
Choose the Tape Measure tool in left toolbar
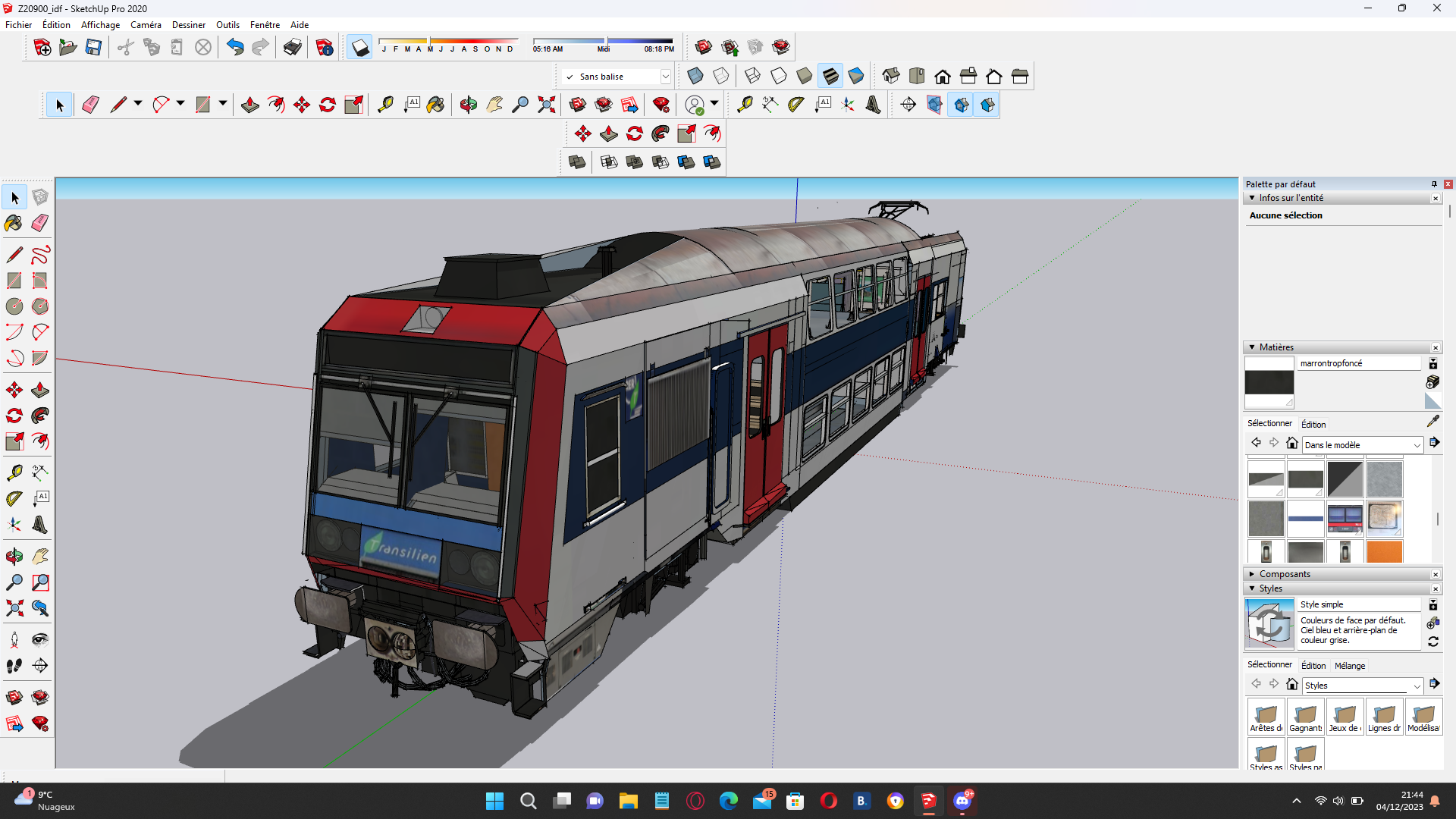click(14, 472)
